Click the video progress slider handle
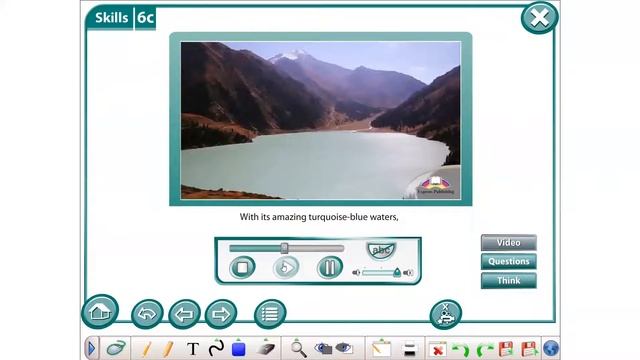The height and width of the screenshot is (360, 640). 284,248
